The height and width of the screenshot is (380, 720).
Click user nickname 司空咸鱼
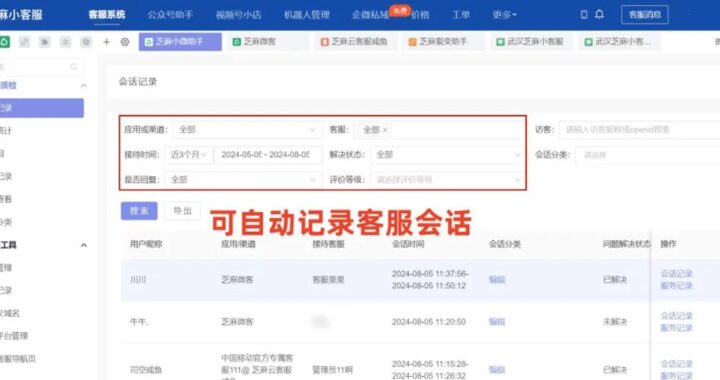[146, 369]
